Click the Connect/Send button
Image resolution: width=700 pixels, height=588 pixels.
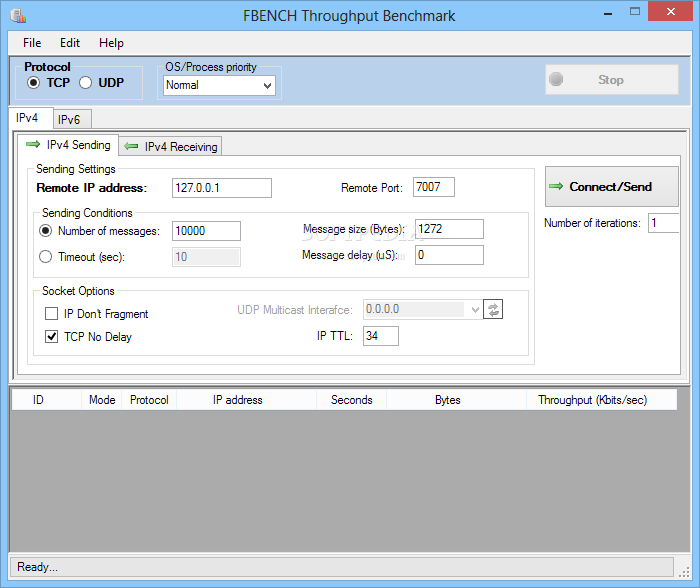click(x=612, y=187)
